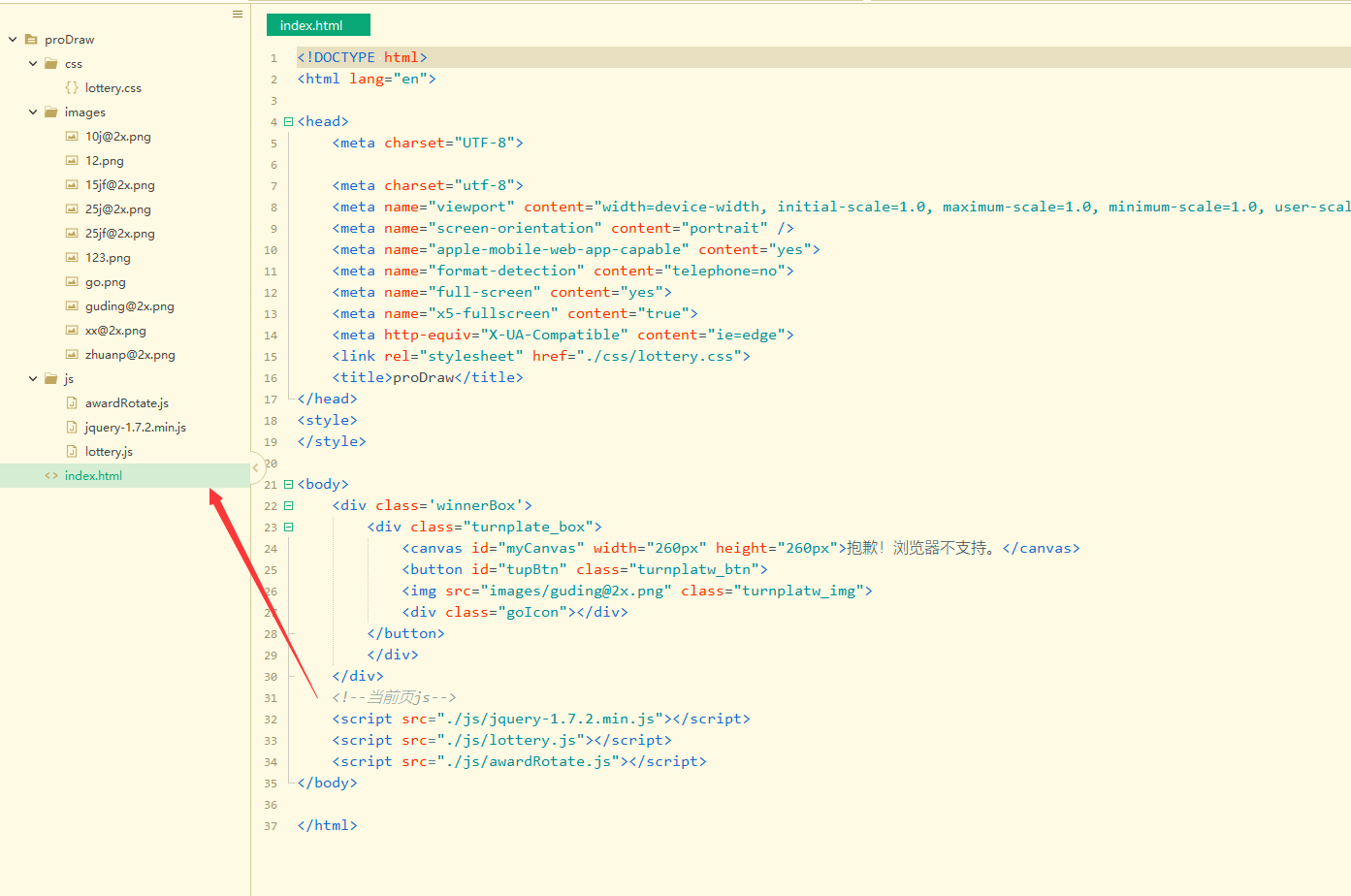The height and width of the screenshot is (896, 1351).
Task: Open 25j@2x.png file
Action: click(x=118, y=209)
